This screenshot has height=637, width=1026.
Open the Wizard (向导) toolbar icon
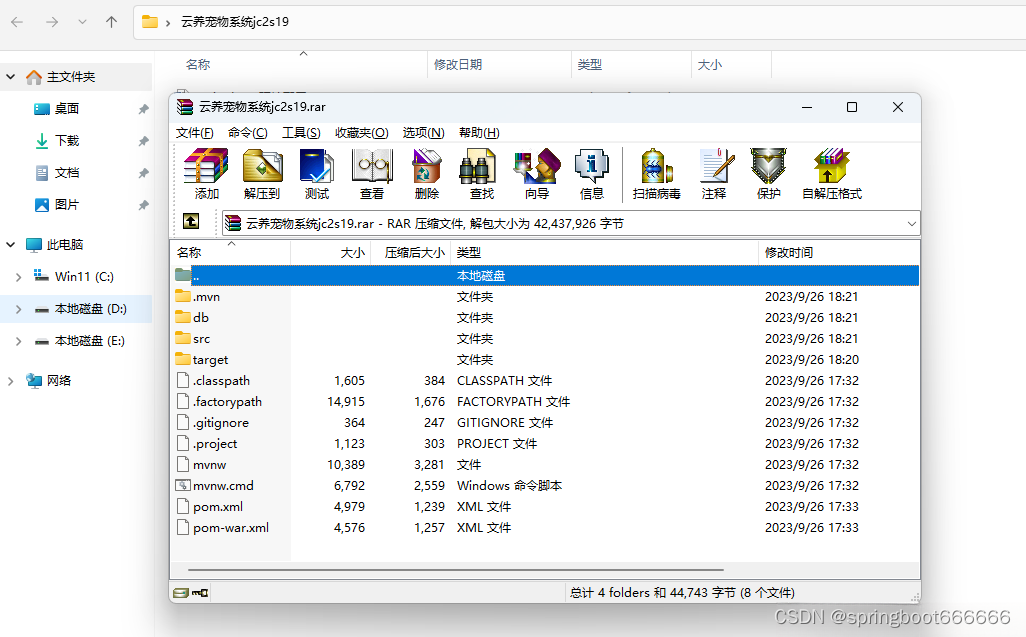click(x=537, y=166)
